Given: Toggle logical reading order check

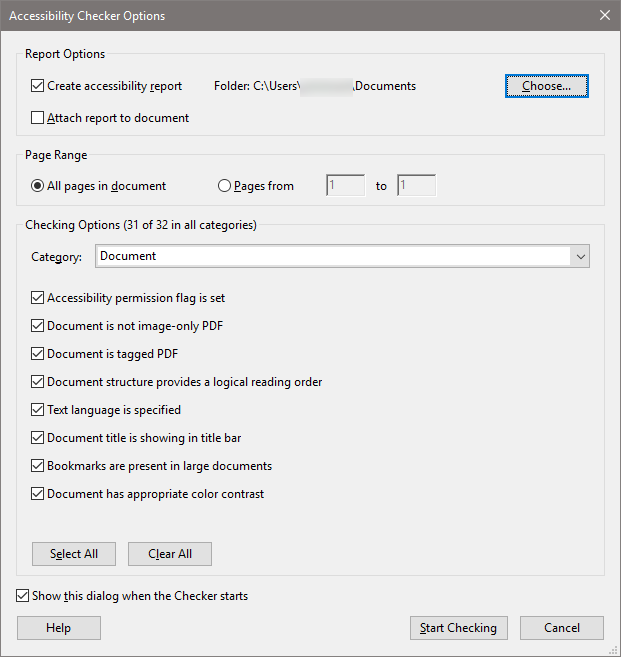Looking at the screenshot, I should [38, 382].
